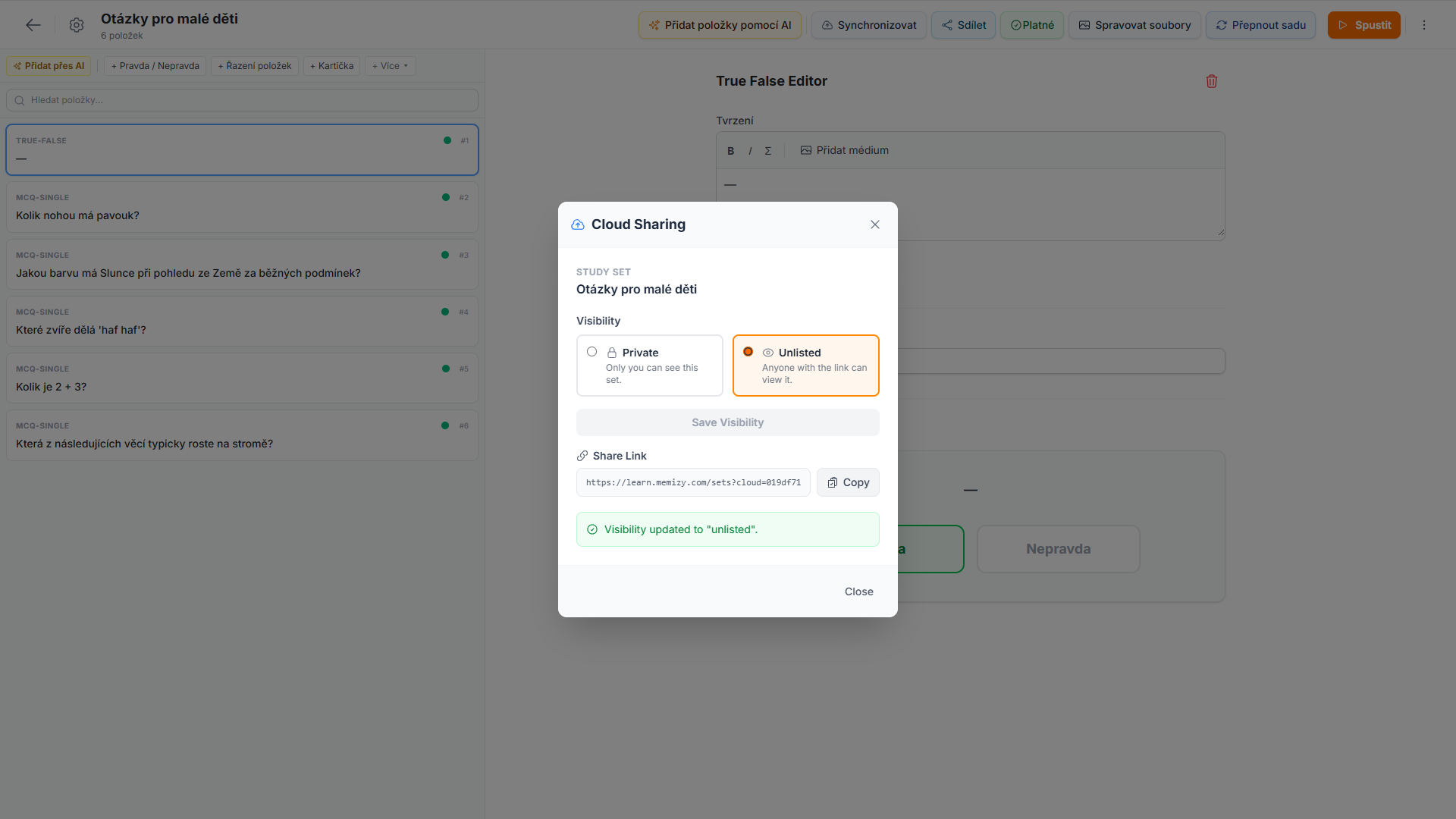Click the study set name in dialog

pyautogui.click(x=636, y=289)
